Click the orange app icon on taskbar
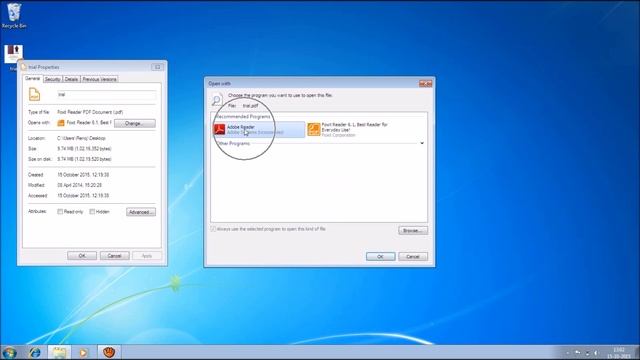 coord(109,352)
